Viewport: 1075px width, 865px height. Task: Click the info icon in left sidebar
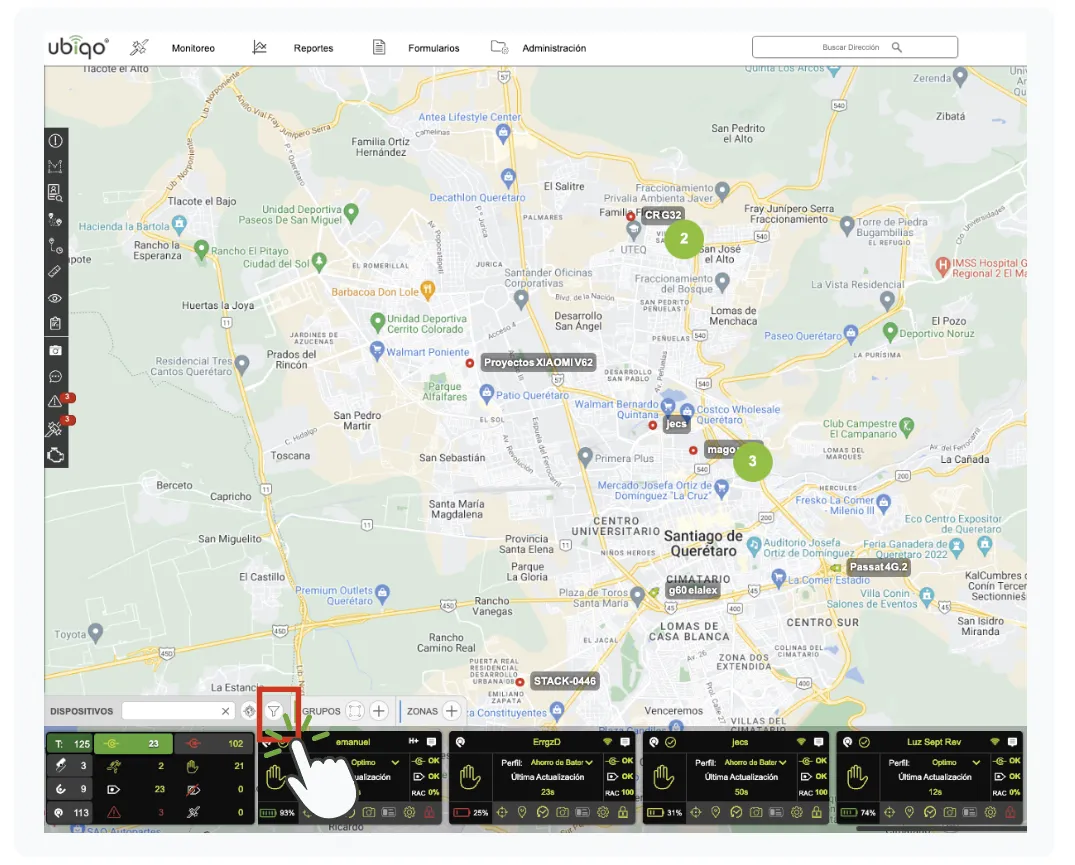click(56, 141)
